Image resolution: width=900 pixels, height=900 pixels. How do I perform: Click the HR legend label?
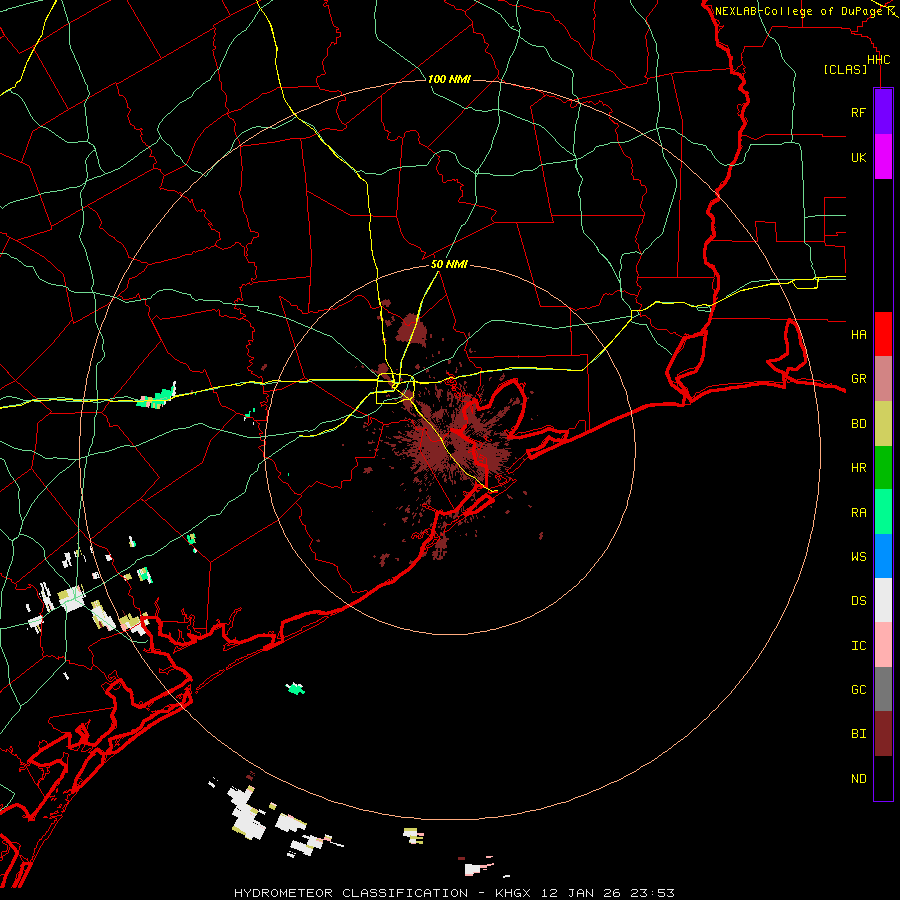[x=858, y=468]
